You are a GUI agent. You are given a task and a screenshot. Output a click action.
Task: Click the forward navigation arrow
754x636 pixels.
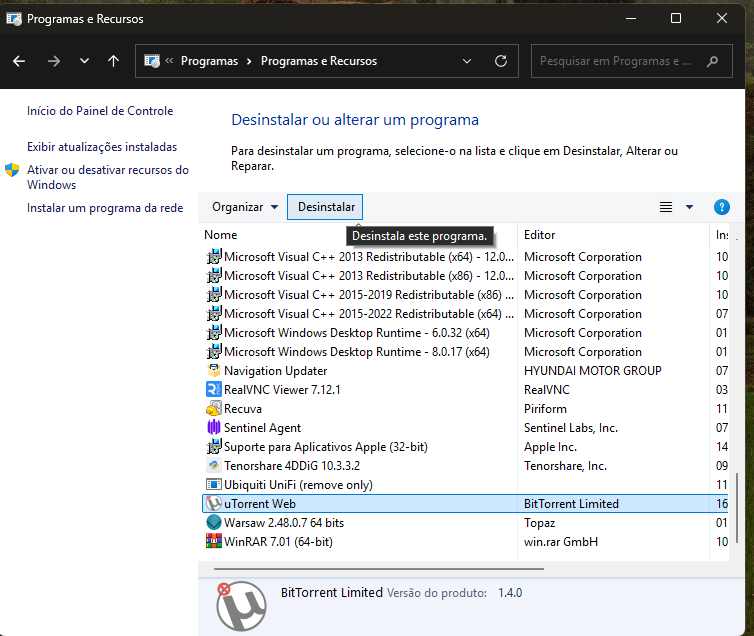tap(54, 61)
